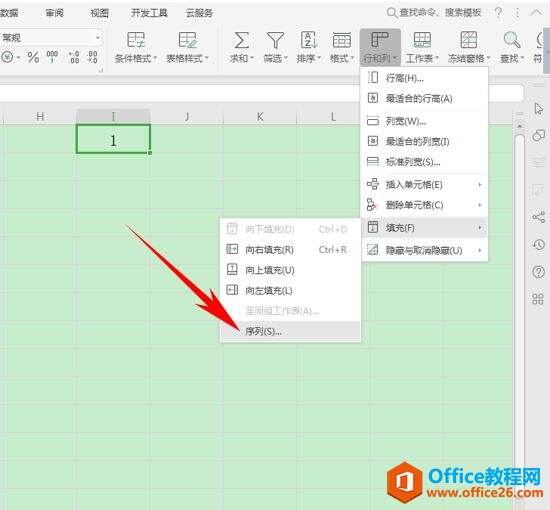Select 最适合的行高(A) menu item
The height and width of the screenshot is (510, 550).
(424, 99)
